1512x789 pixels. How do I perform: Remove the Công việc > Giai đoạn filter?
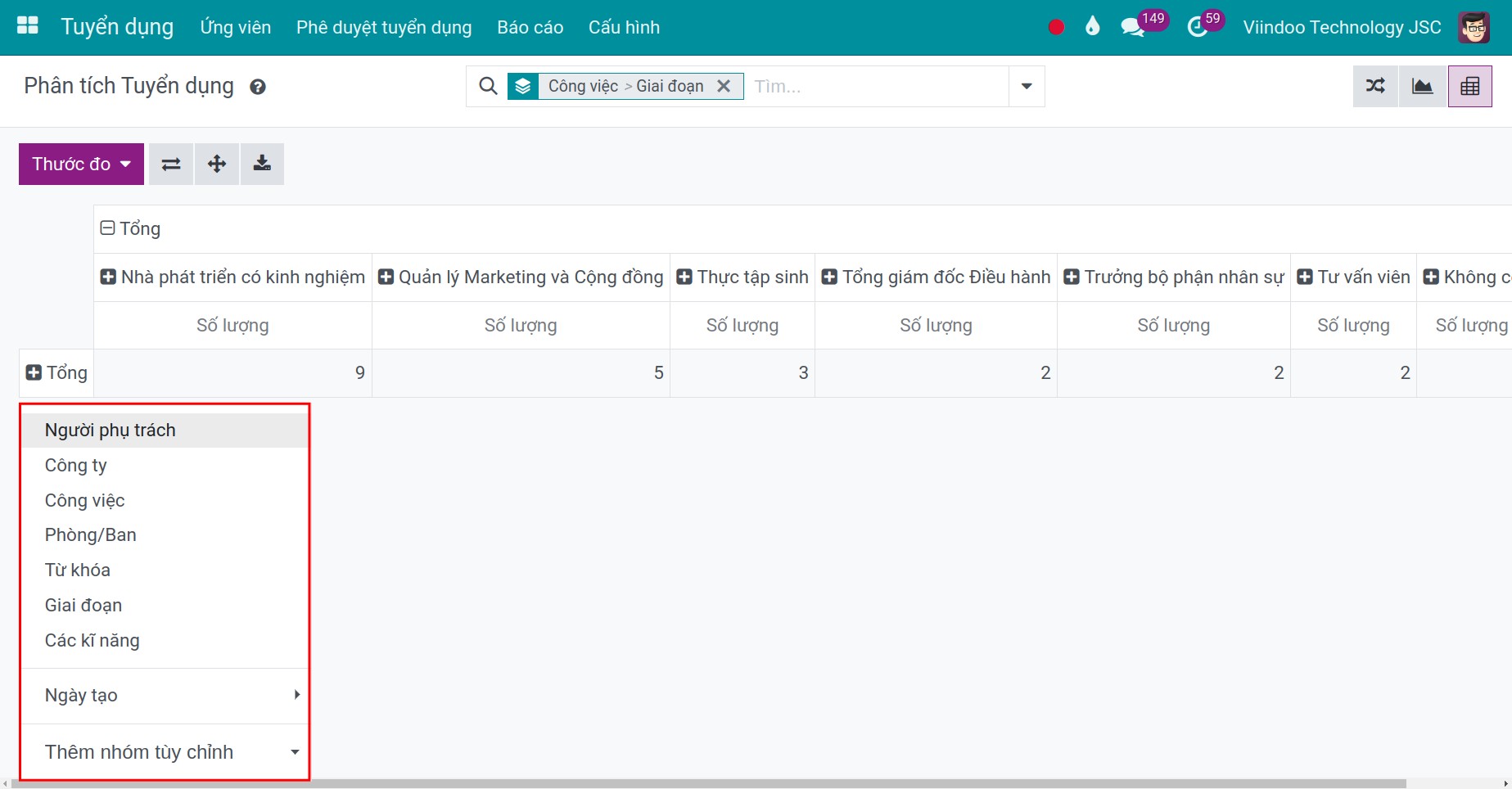click(724, 86)
